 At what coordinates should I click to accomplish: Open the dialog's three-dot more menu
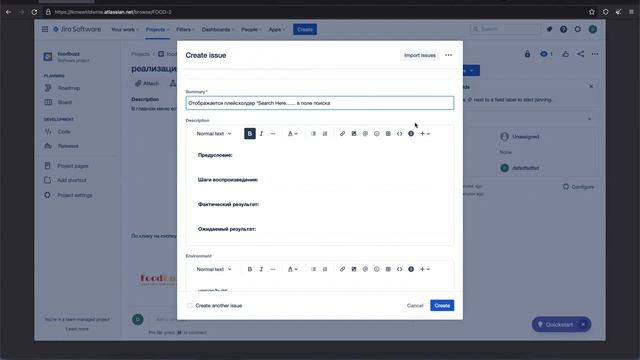[449, 55]
